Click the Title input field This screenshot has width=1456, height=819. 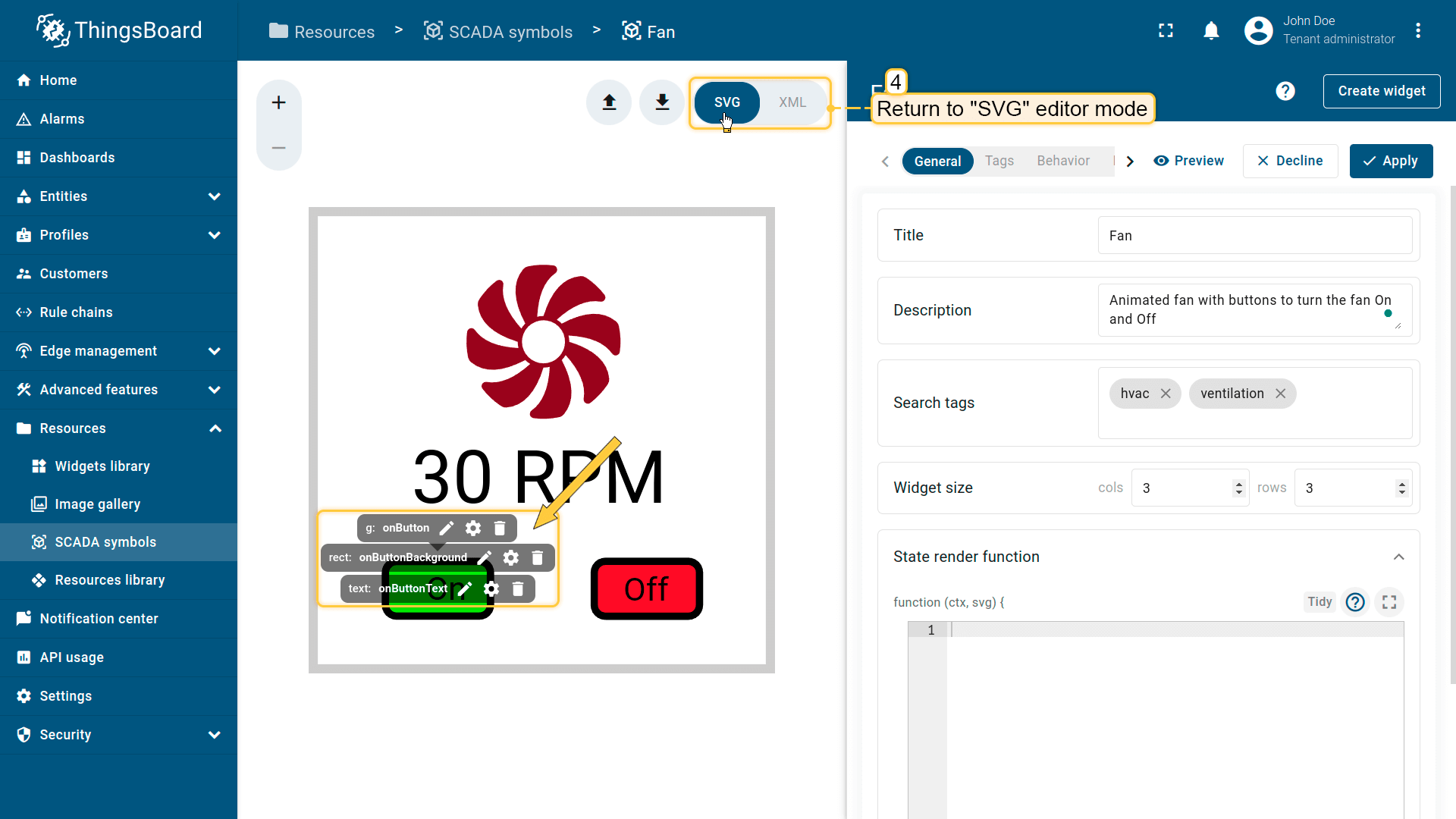(1254, 236)
